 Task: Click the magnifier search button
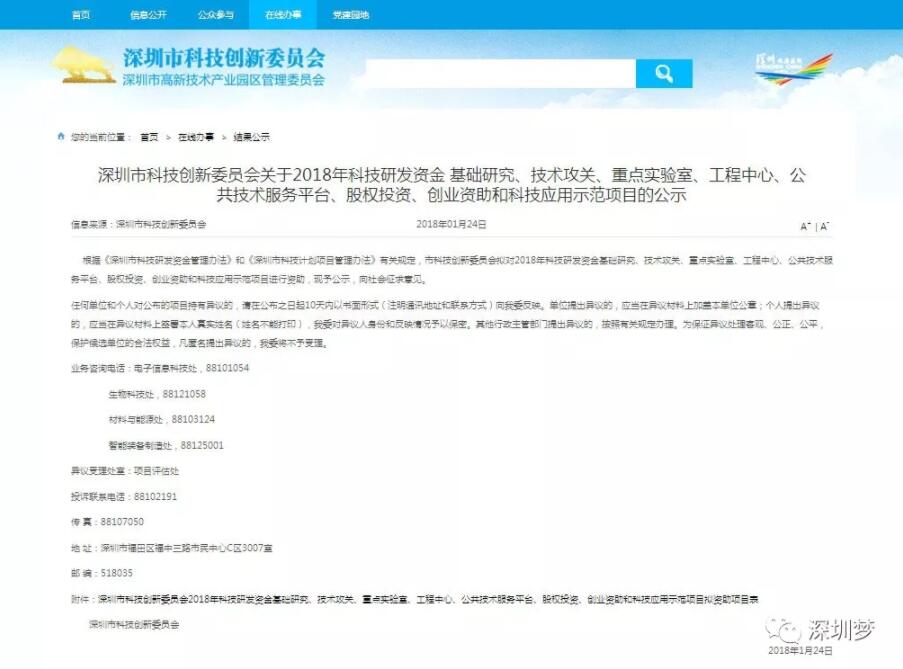click(x=663, y=74)
